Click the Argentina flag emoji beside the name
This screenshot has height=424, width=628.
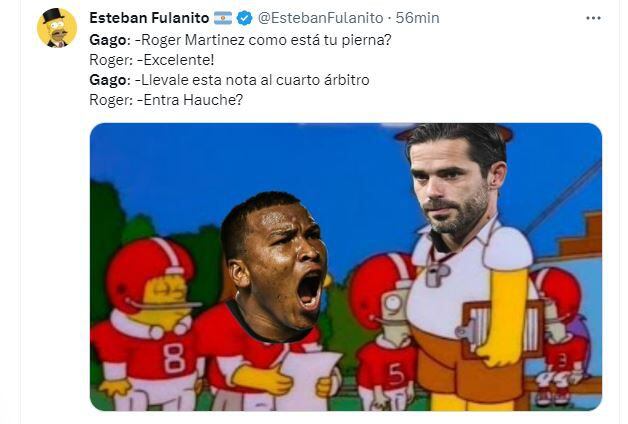(223, 18)
